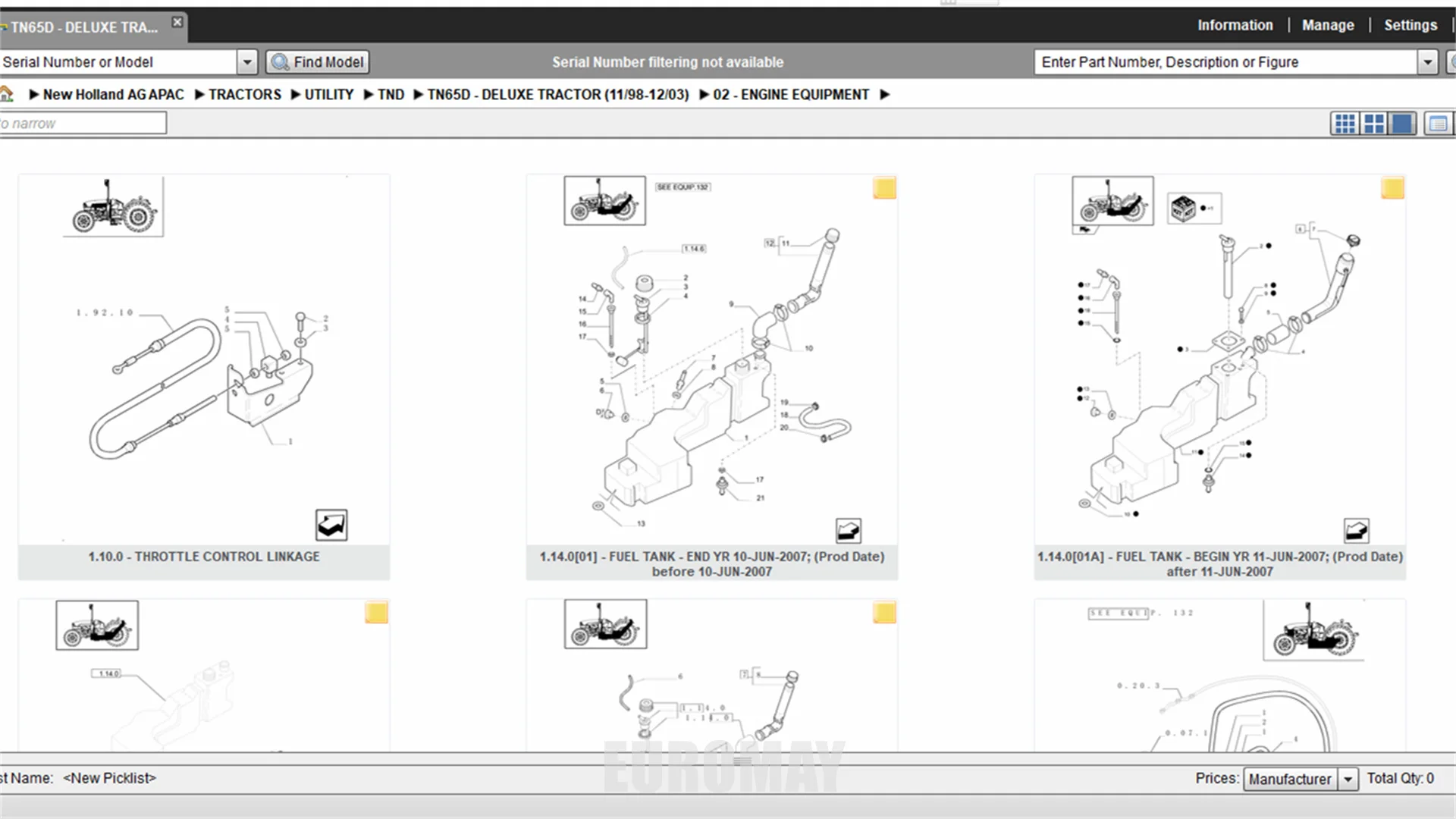This screenshot has width=1456, height=819.
Task: Expand Serial Number or Model dropdown
Action: coord(247,62)
